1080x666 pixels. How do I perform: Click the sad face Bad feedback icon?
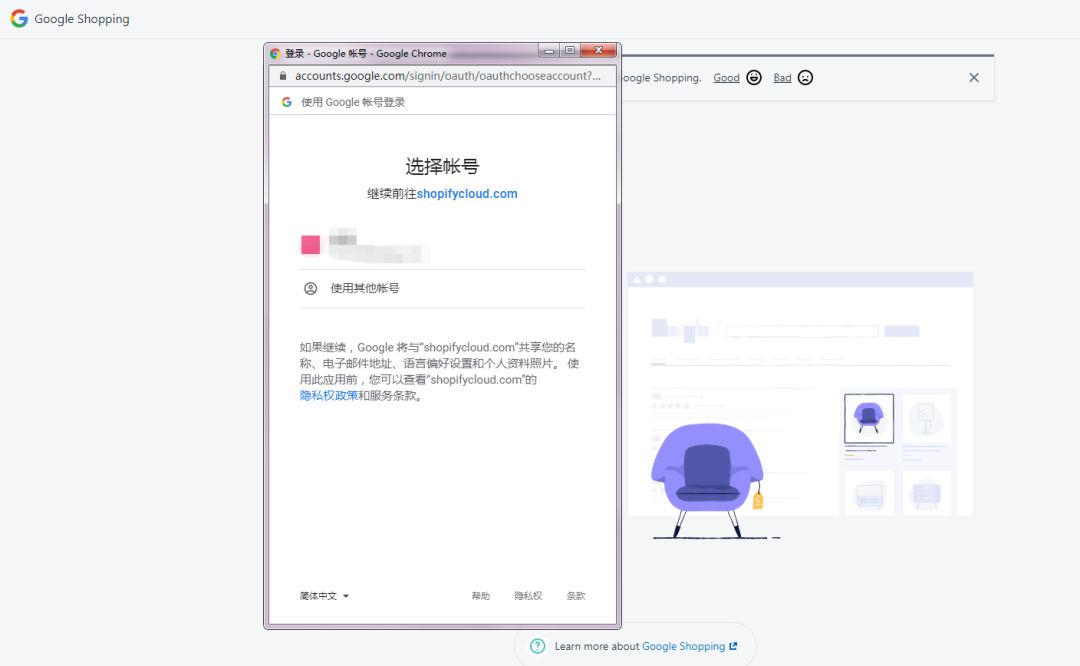tap(805, 77)
